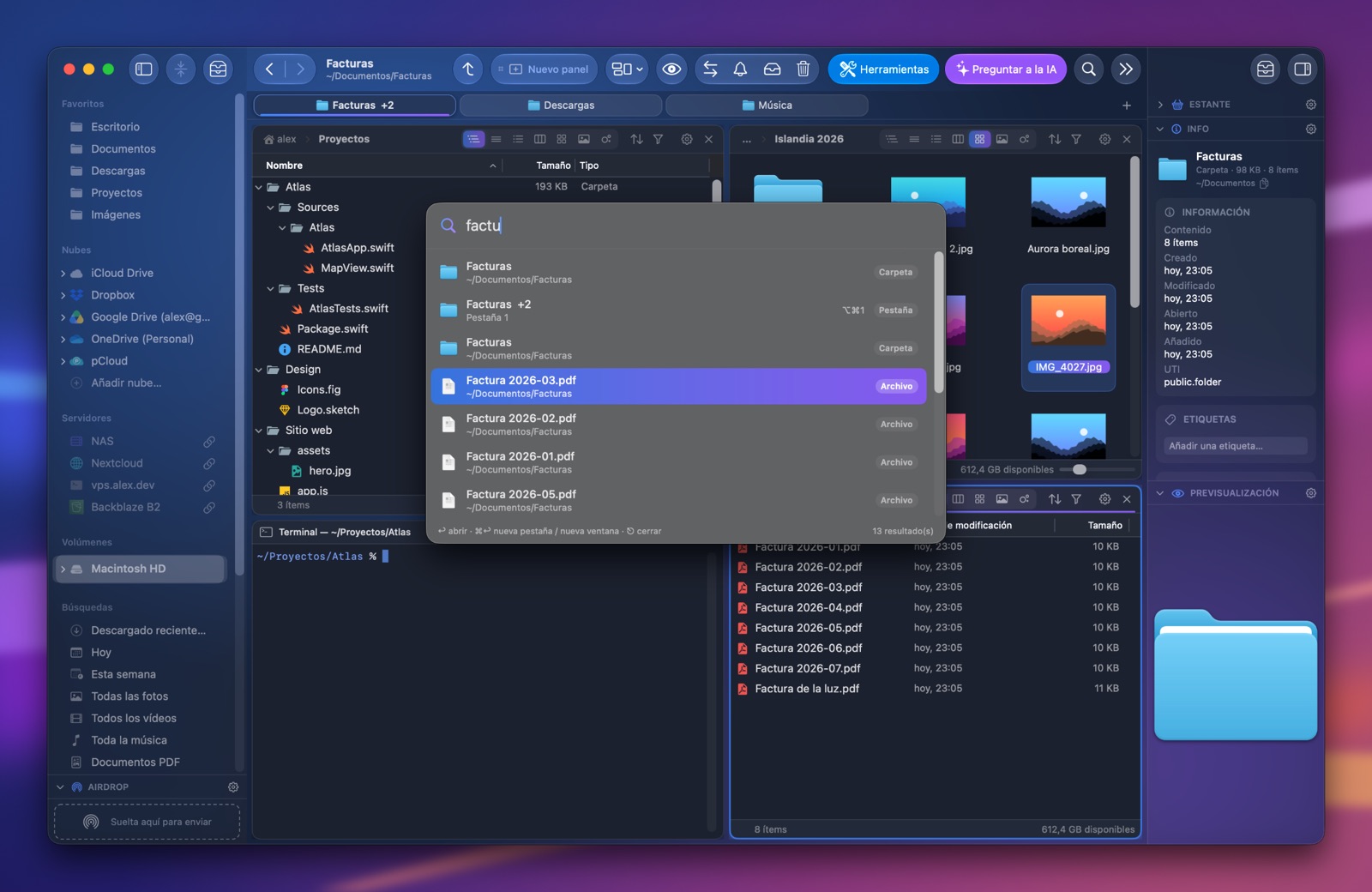Screen dimensions: 1372x892
Task: Toggle the right inspector panel button
Action: 1303,69
